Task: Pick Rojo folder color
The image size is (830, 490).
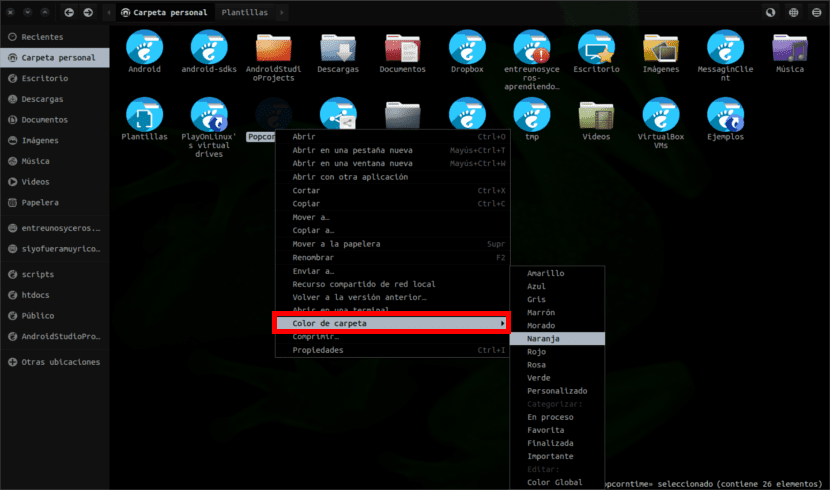Action: [557, 352]
